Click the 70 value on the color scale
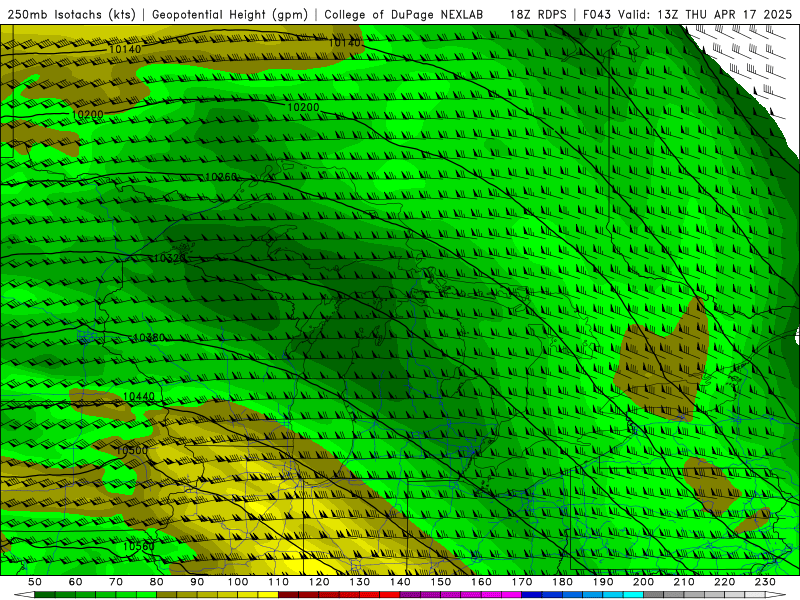 pos(116,582)
